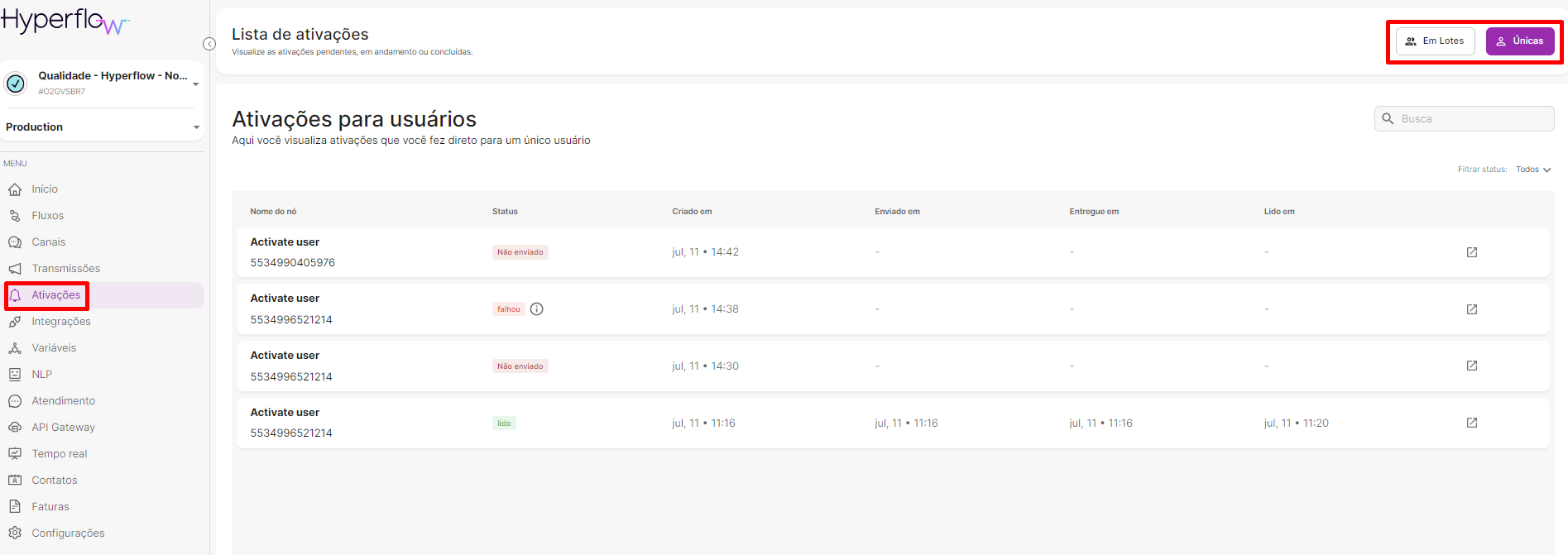The image size is (1568, 555).
Task: Click the Enviado em column header
Action: 897,212
